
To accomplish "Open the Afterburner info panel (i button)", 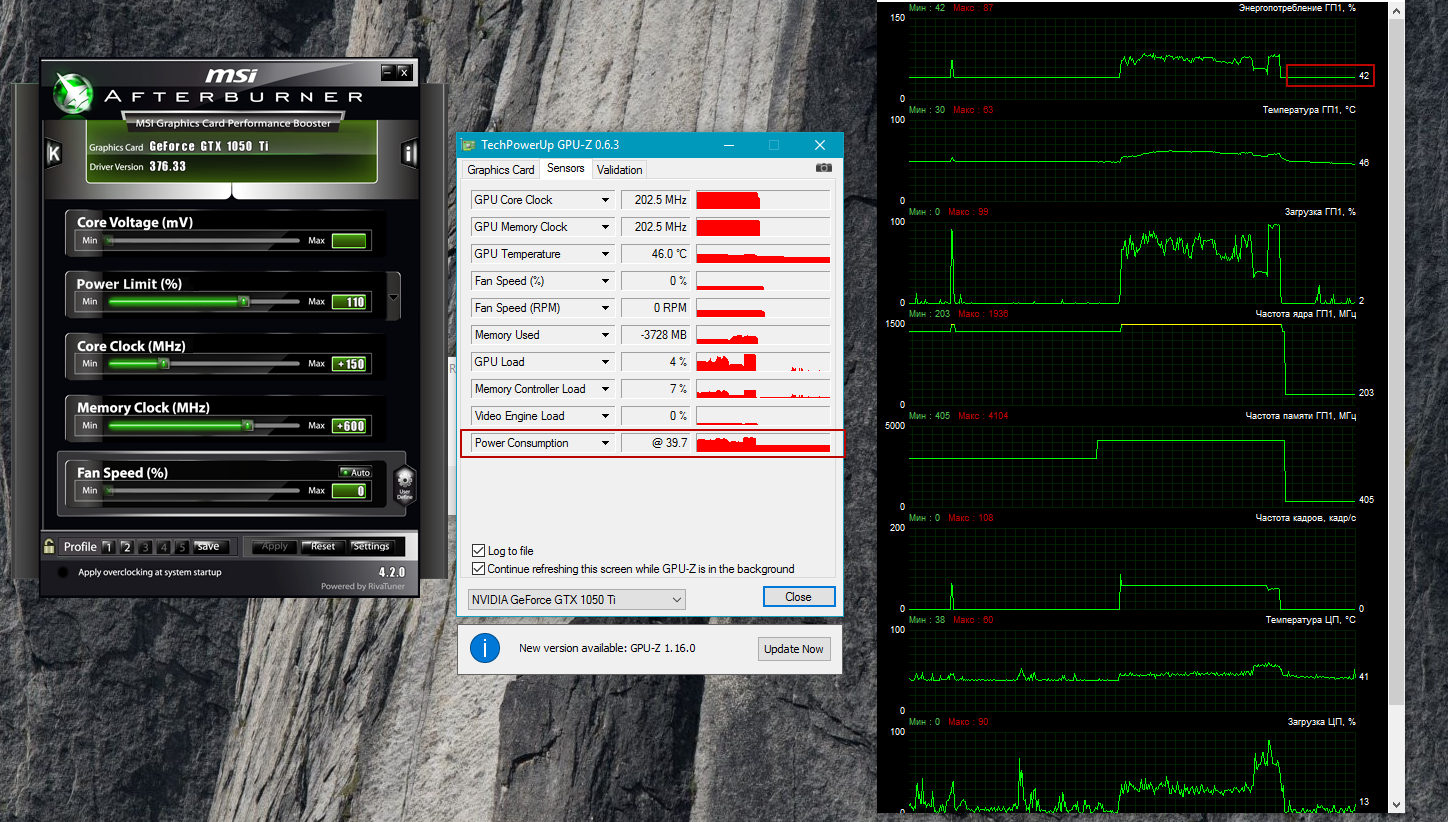I will tap(409, 153).
